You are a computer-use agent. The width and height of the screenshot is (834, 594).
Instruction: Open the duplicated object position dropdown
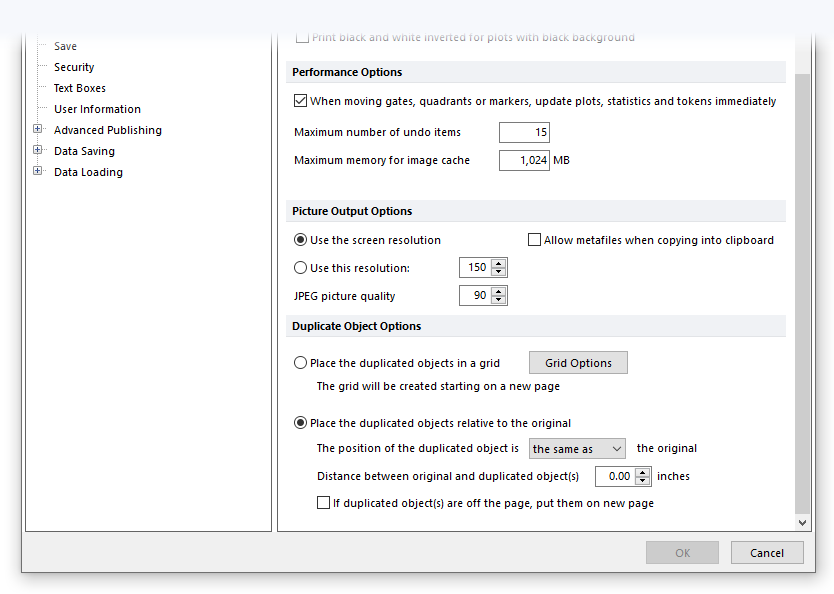pyautogui.click(x=577, y=449)
